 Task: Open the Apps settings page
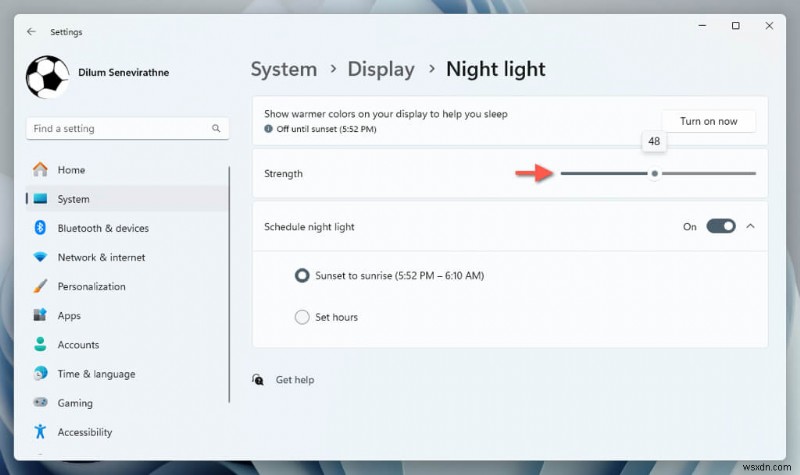tap(127, 315)
